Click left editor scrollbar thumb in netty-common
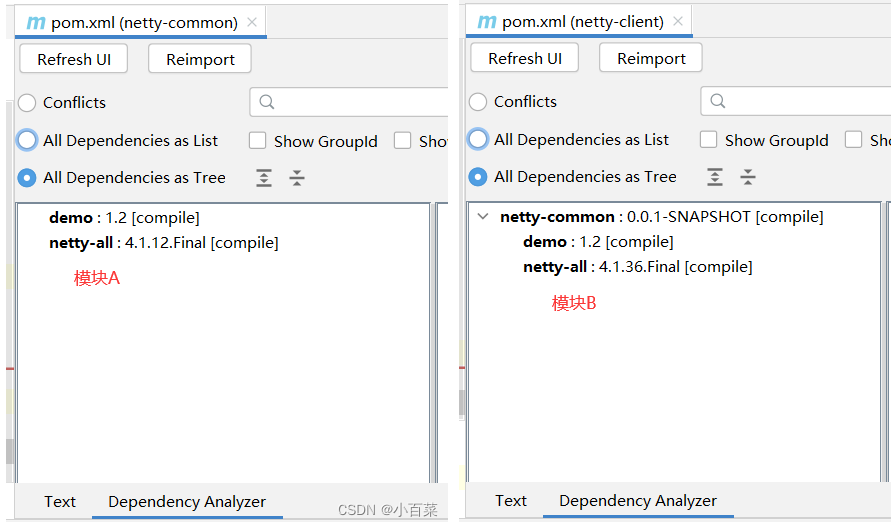 click(10, 451)
